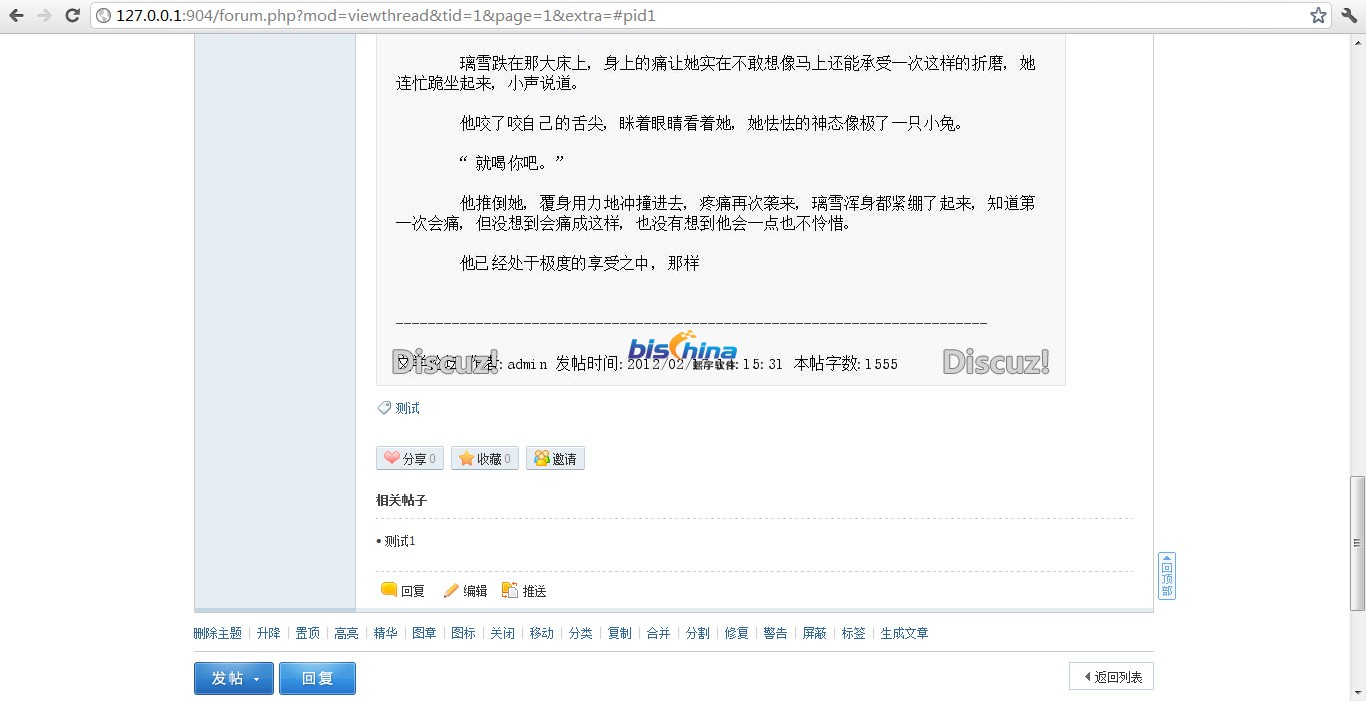
Task: Go back using browser back arrow
Action: (16, 15)
